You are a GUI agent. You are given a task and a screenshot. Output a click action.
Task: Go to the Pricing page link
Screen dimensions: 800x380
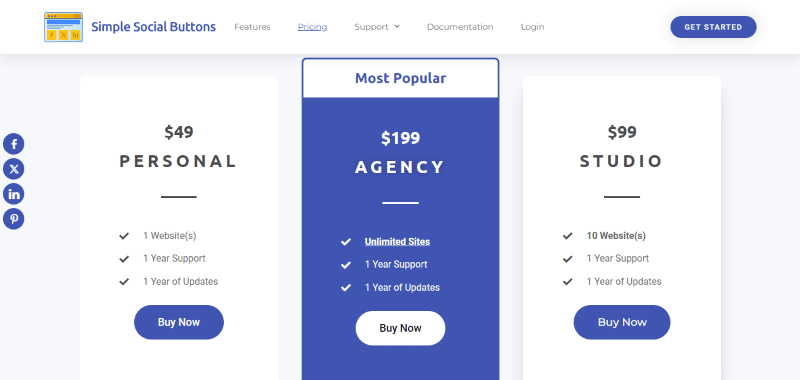312,27
